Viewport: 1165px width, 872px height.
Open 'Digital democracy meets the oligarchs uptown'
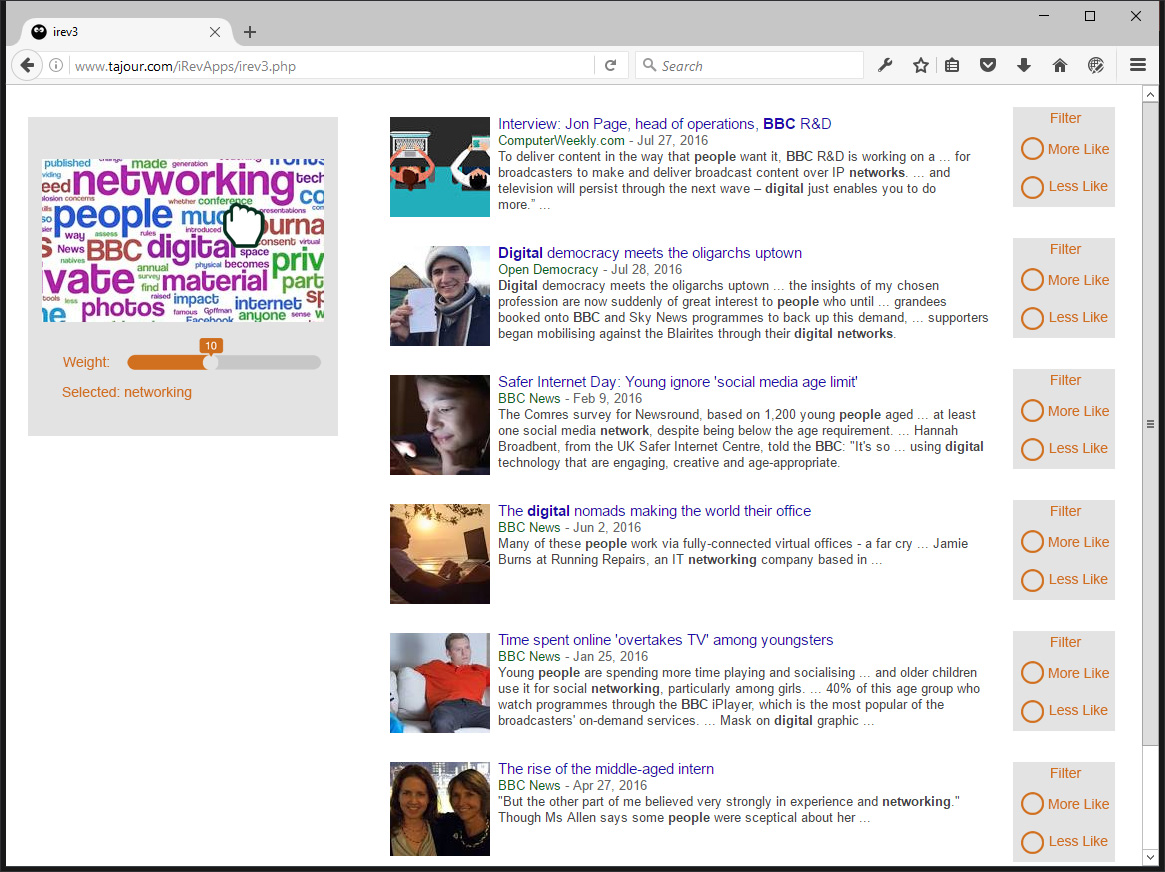tap(649, 253)
